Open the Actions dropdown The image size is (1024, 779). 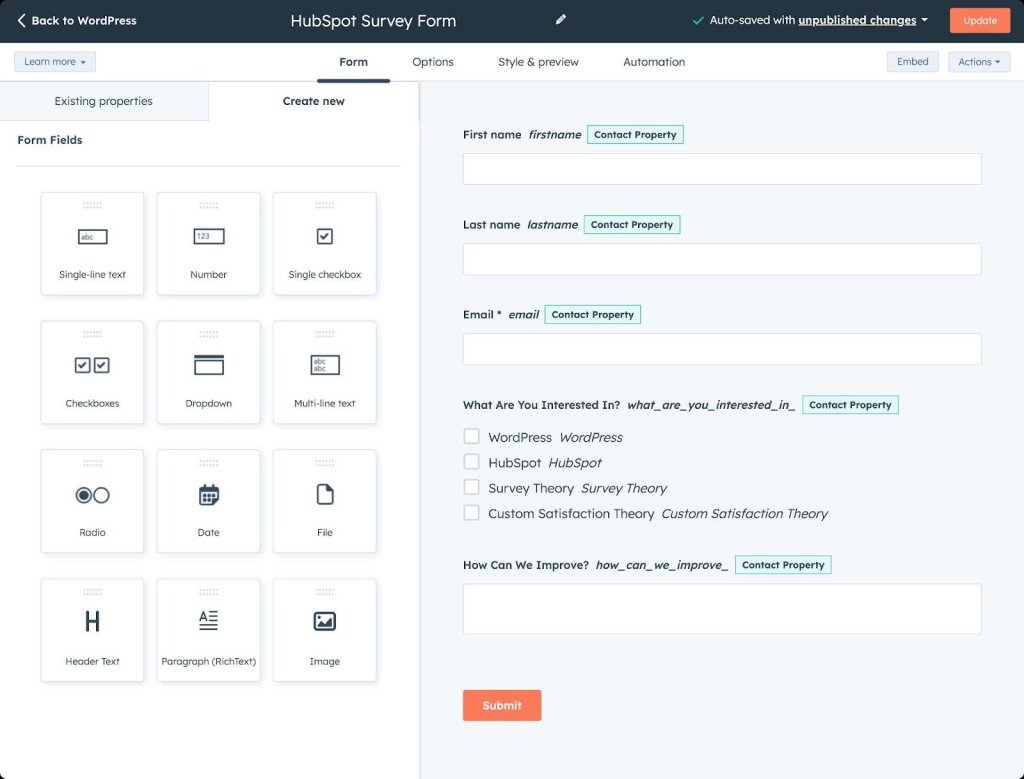(978, 61)
